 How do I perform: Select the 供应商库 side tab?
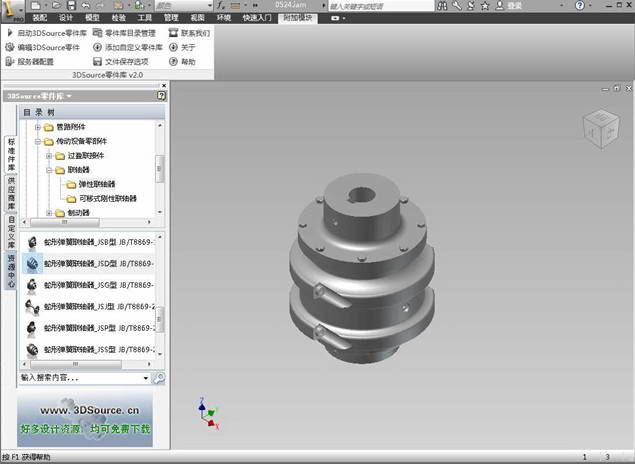pos(11,193)
